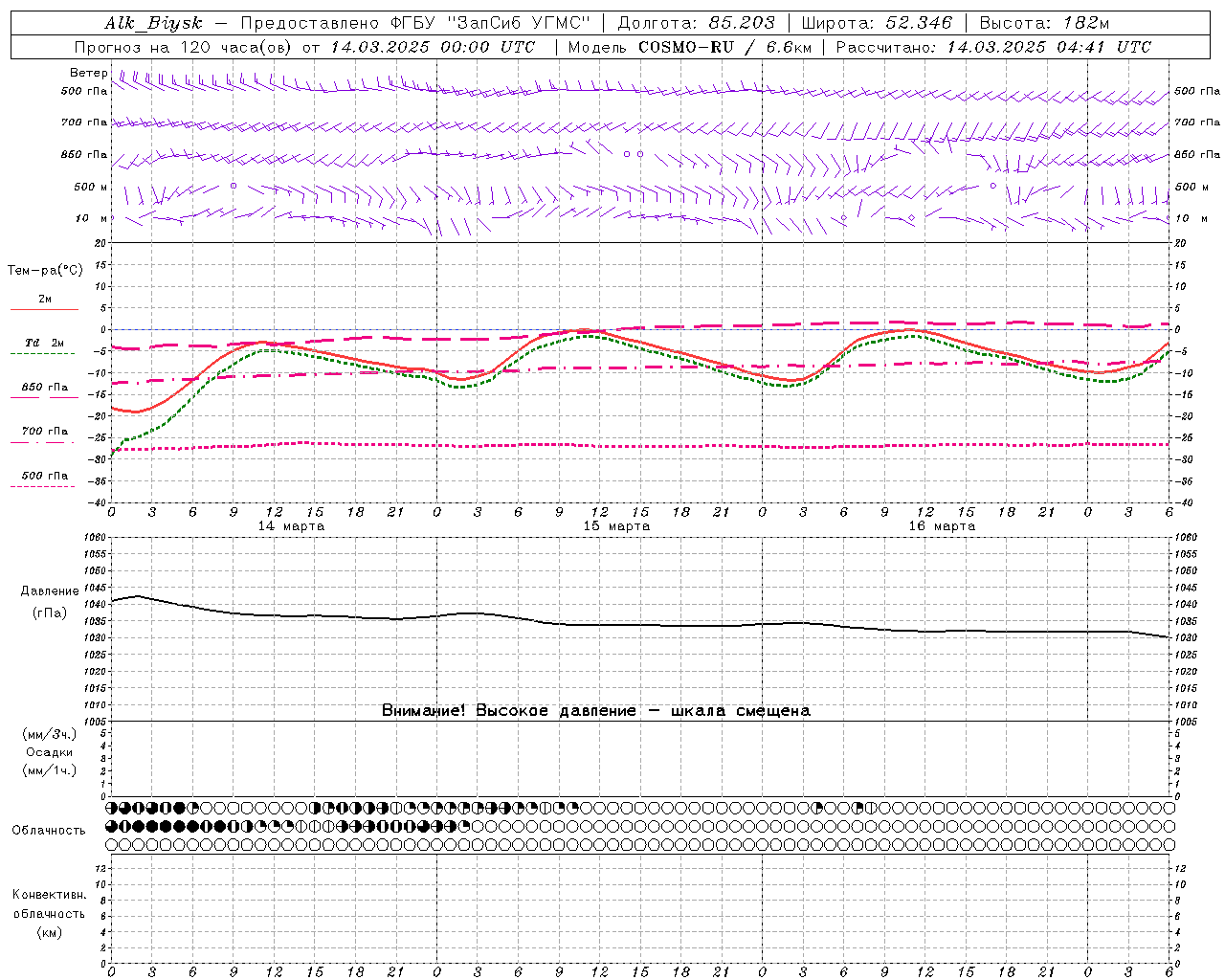Select the elevation text Высота: 182м
Image resolution: width=1225 pixels, height=980 pixels.
[1044, 23]
